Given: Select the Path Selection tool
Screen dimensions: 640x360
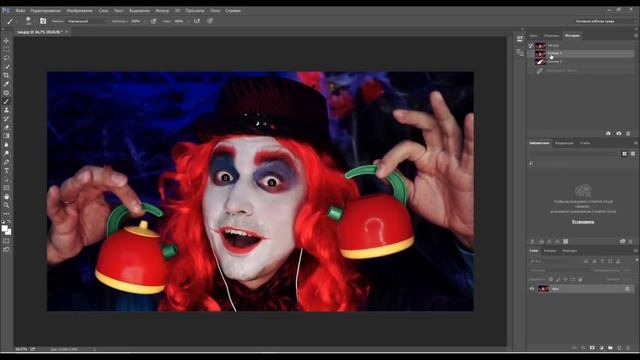Looking at the screenshot, I should (6, 179).
